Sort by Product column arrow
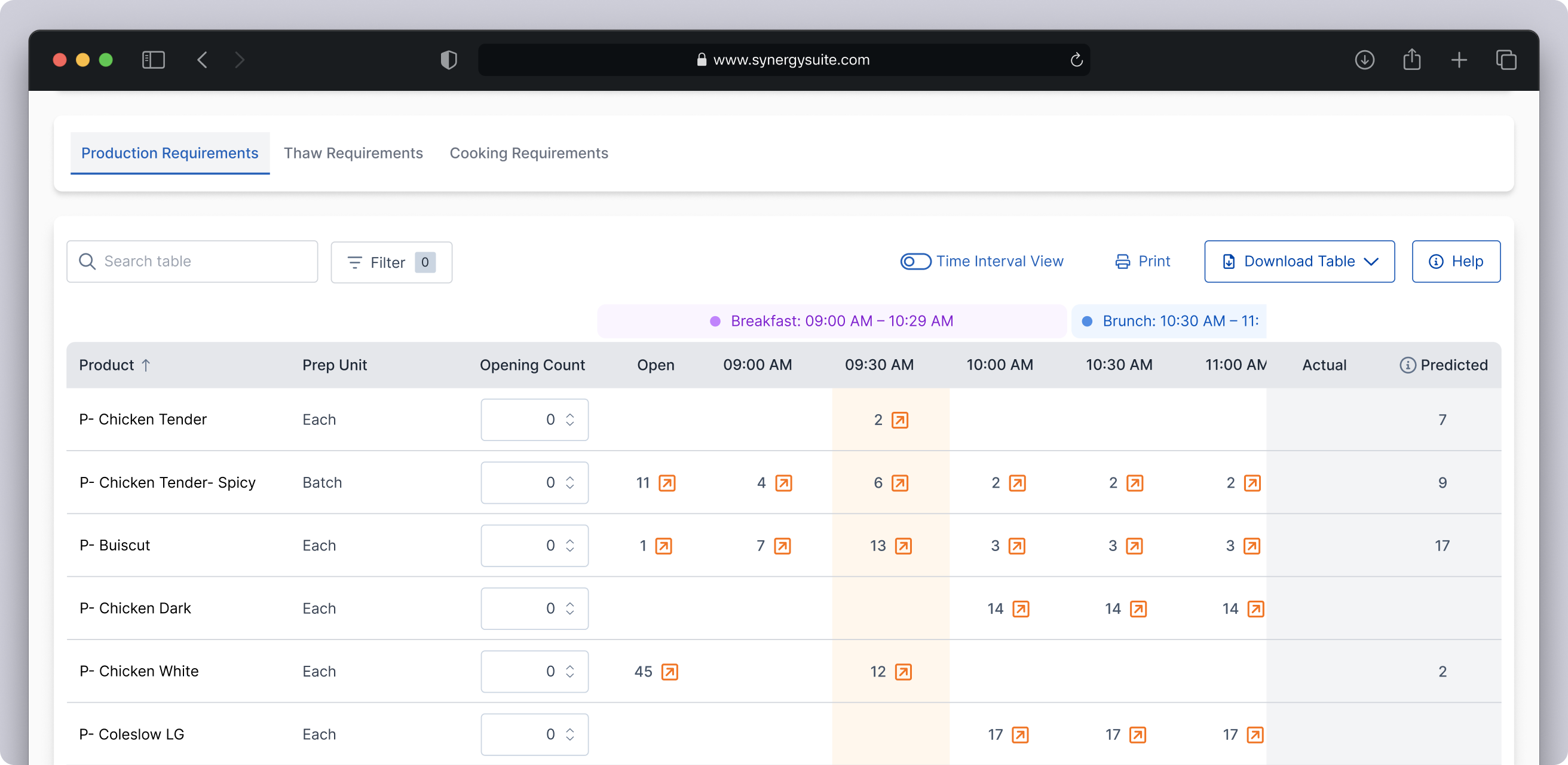Viewport: 1568px width, 765px height. click(145, 365)
